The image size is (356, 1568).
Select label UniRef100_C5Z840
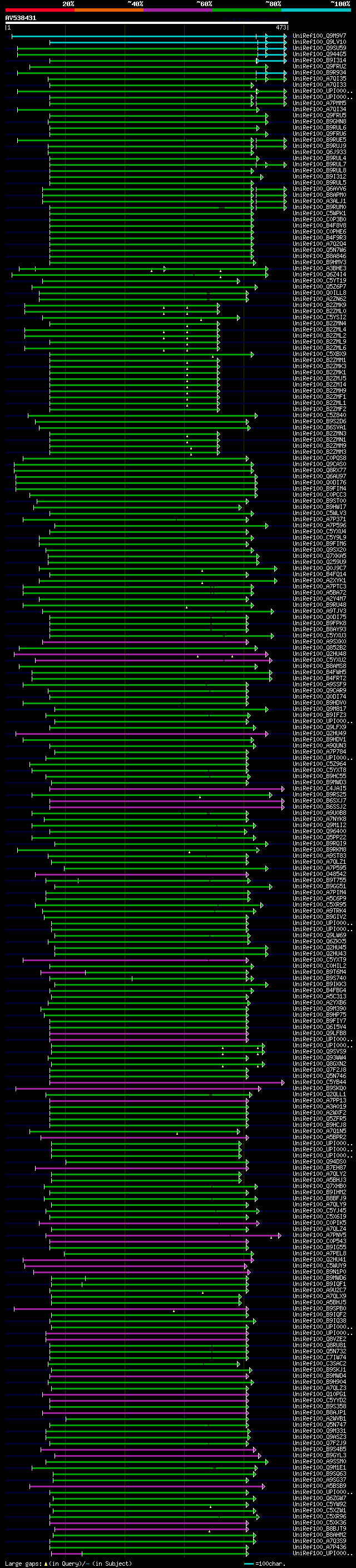319,415
